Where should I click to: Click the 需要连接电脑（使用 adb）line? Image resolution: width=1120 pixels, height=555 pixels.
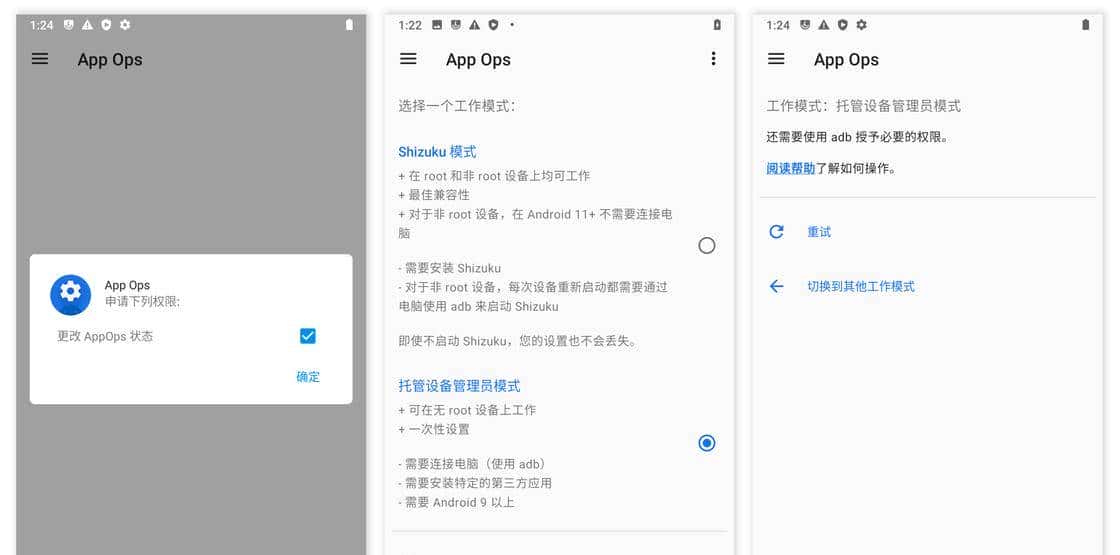(472, 464)
